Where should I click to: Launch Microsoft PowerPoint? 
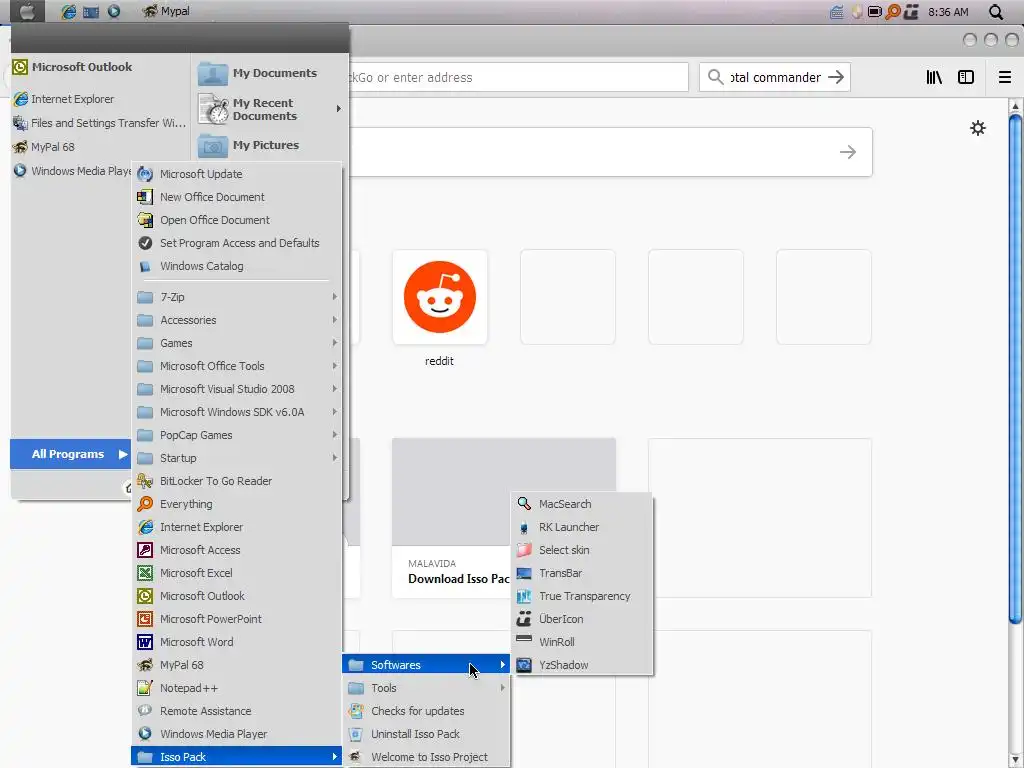pyautogui.click(x=236, y=619)
